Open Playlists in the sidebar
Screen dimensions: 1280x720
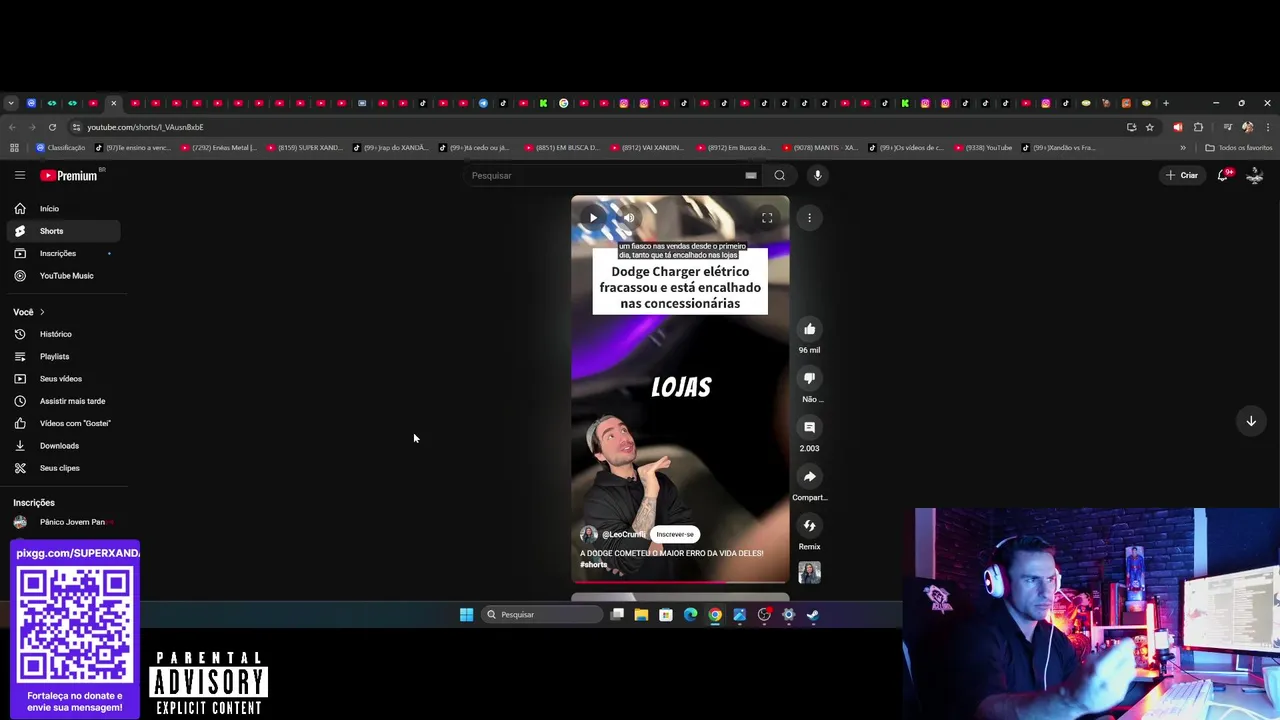coord(64,356)
